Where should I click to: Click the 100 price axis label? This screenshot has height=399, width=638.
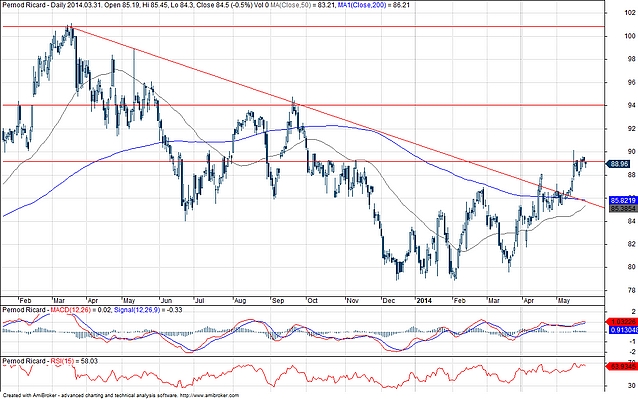(x=630, y=36)
